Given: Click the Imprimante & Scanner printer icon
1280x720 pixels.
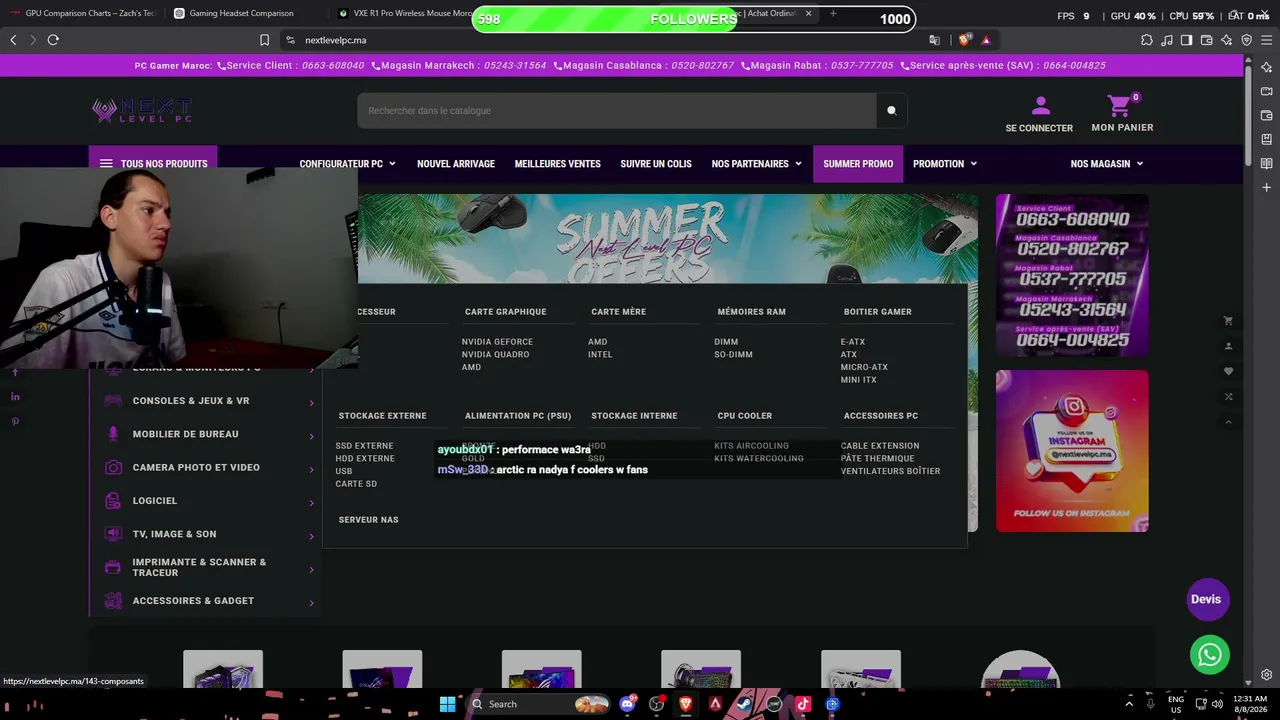Looking at the screenshot, I should coord(114,567).
